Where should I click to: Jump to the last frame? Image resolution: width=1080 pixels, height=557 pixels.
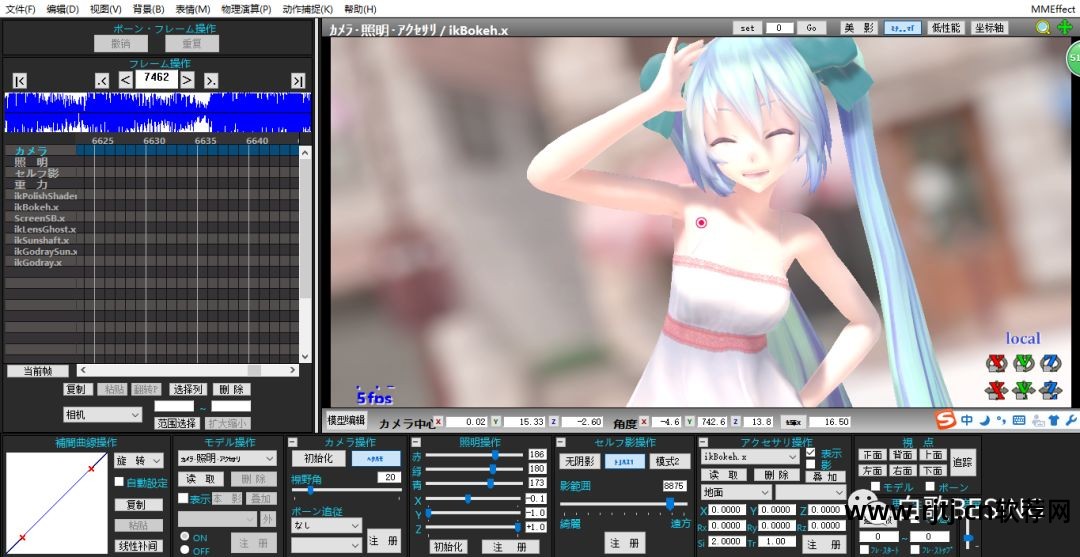(298, 81)
